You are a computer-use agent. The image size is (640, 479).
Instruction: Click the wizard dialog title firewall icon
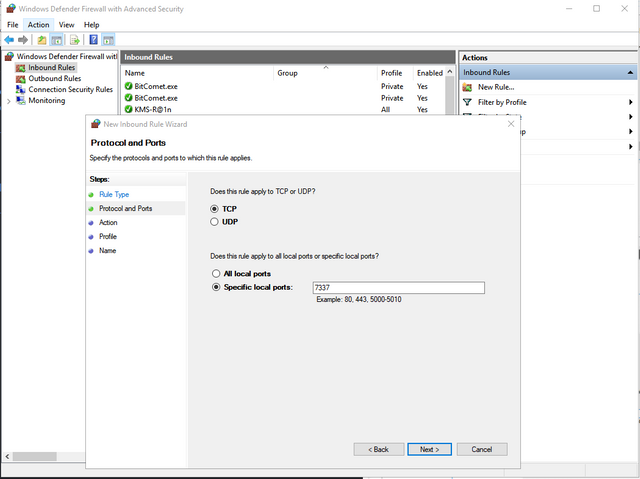pos(96,124)
